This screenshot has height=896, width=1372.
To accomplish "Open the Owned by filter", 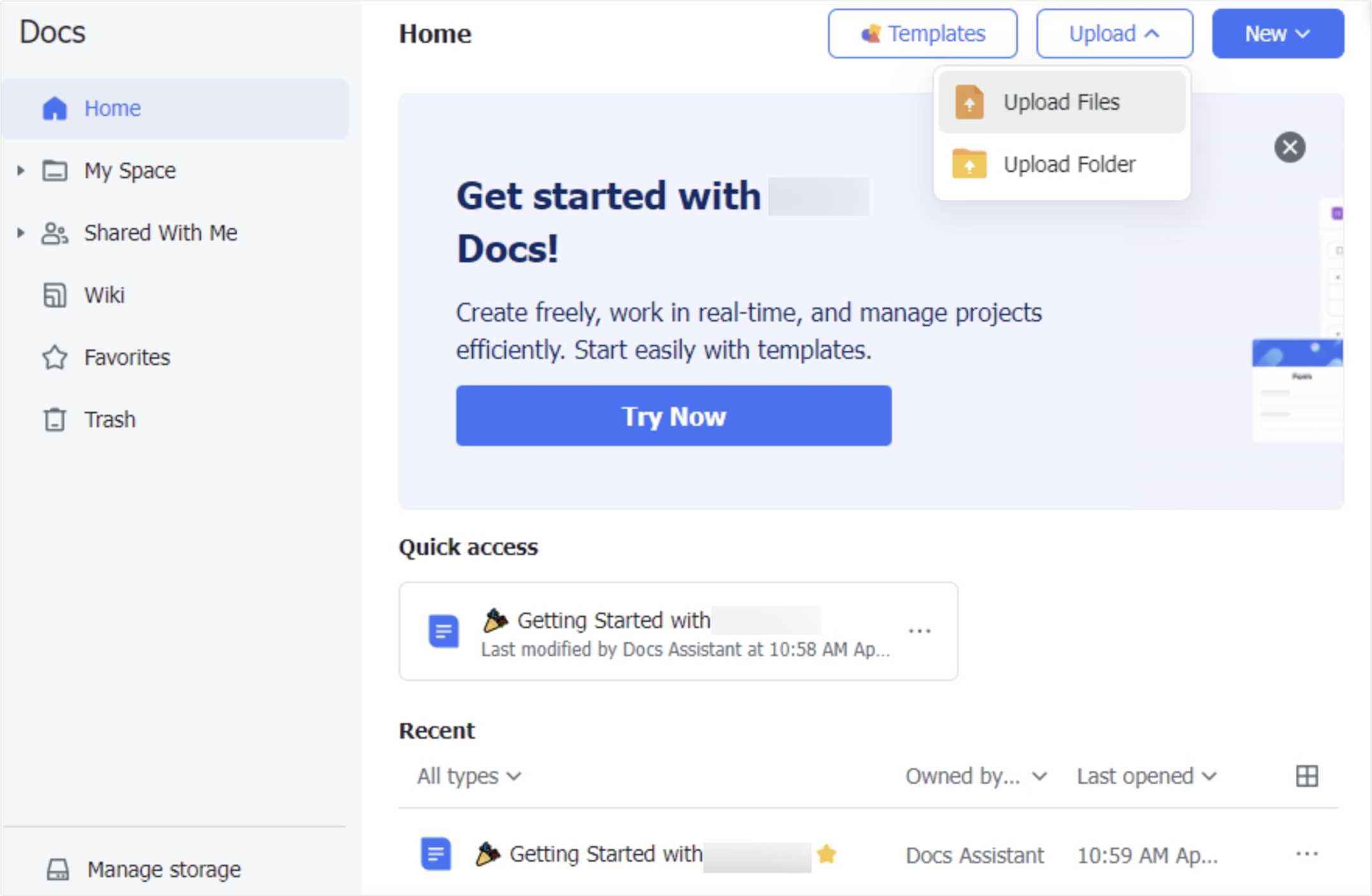I will 975,776.
